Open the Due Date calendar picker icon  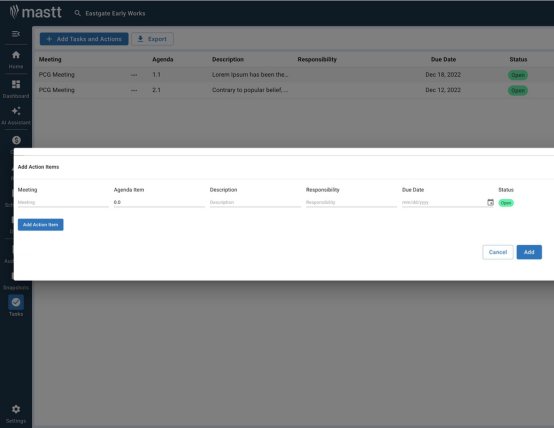click(x=490, y=202)
